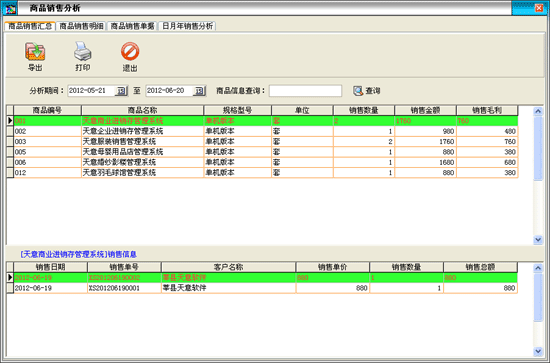Close the 商品销售分析 window
The image size is (550, 363).
click(539, 8)
